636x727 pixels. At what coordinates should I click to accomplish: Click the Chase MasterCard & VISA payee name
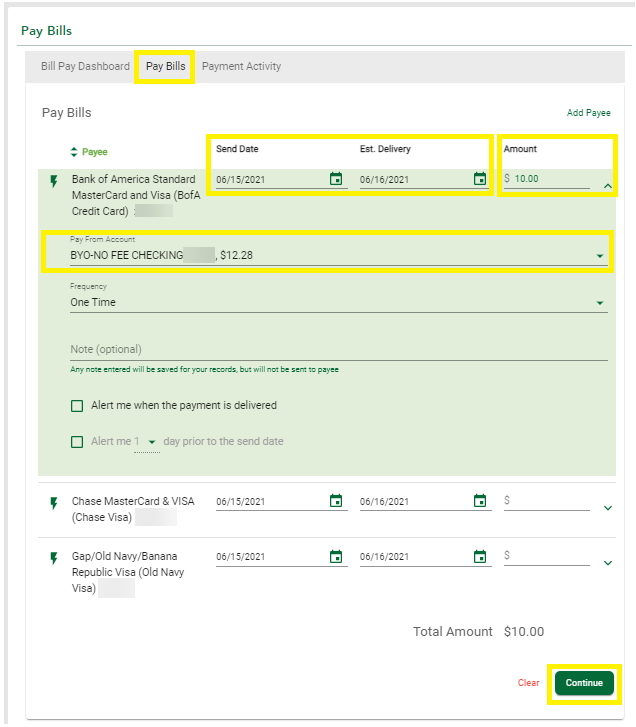click(x=133, y=509)
